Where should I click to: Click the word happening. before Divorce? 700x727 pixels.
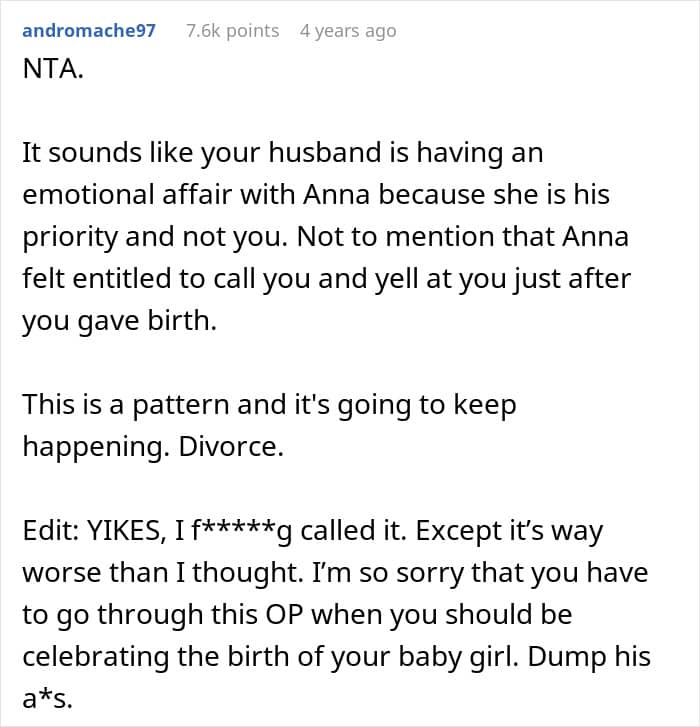click(96, 446)
